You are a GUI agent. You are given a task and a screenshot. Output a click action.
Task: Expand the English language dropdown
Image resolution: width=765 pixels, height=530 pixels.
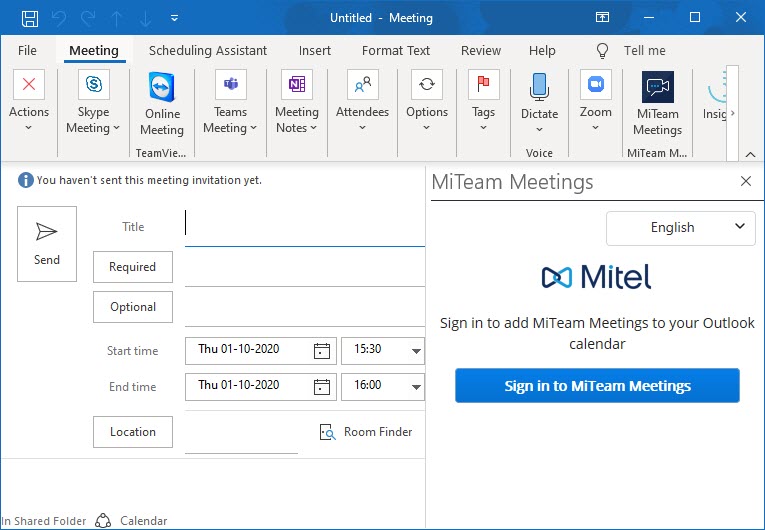click(680, 227)
